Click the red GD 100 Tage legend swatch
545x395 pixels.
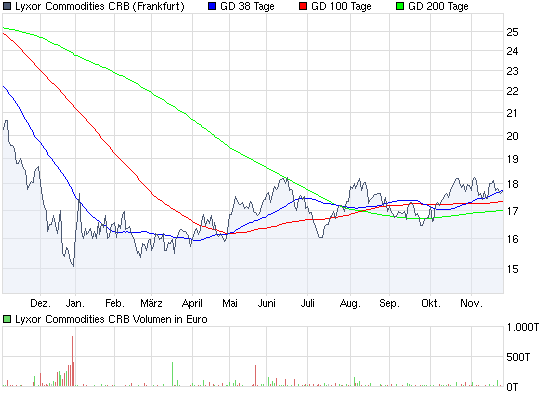pyautogui.click(x=303, y=6)
